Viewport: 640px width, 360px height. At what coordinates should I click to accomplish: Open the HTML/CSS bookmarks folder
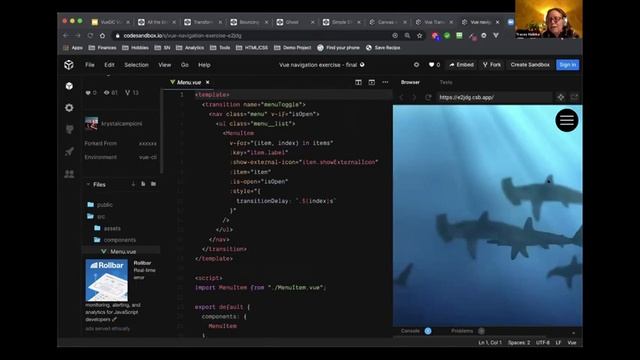coord(252,48)
